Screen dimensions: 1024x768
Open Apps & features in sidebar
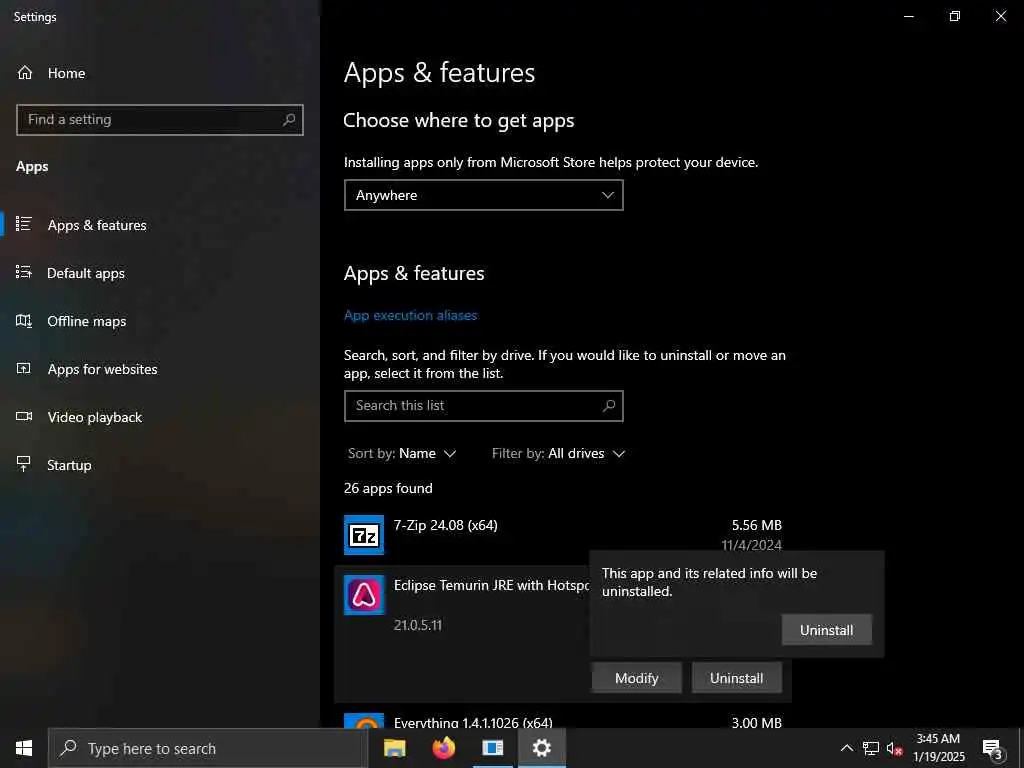coord(97,225)
